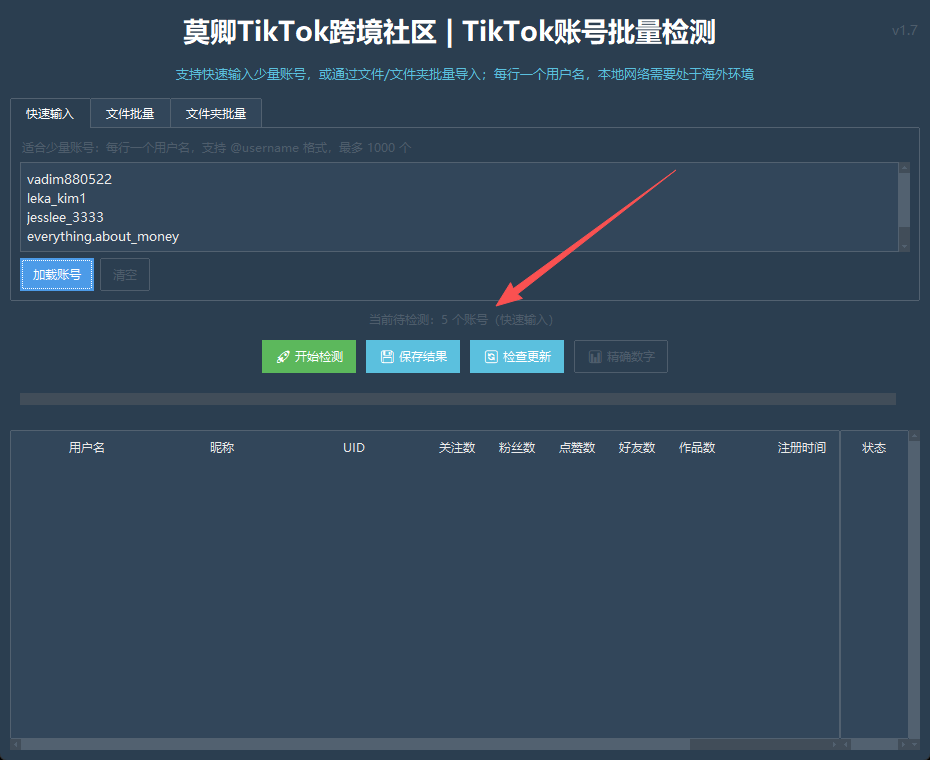Click the 关注数 column header
930x760 pixels.
pos(457,448)
